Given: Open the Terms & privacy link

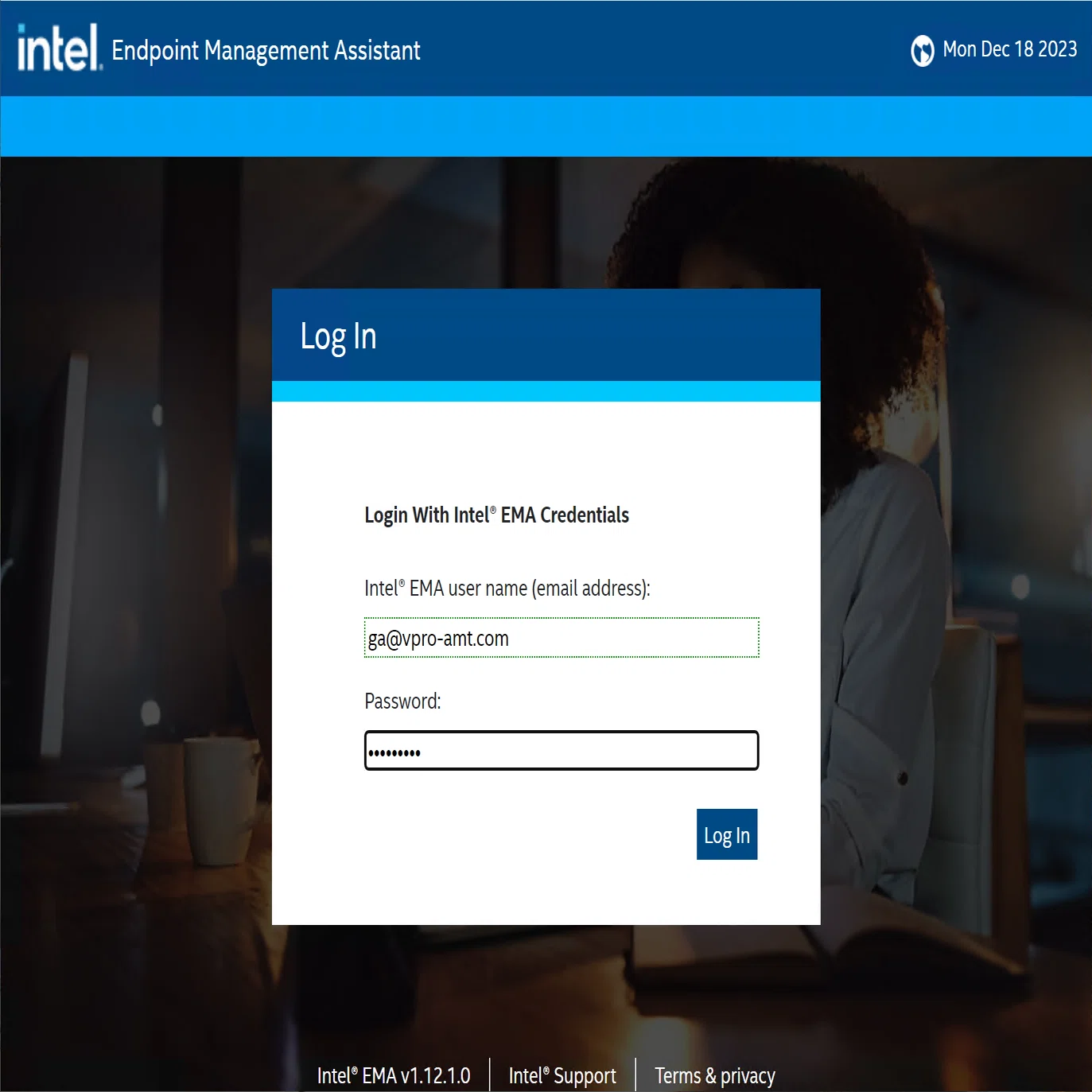Looking at the screenshot, I should coord(715,1076).
